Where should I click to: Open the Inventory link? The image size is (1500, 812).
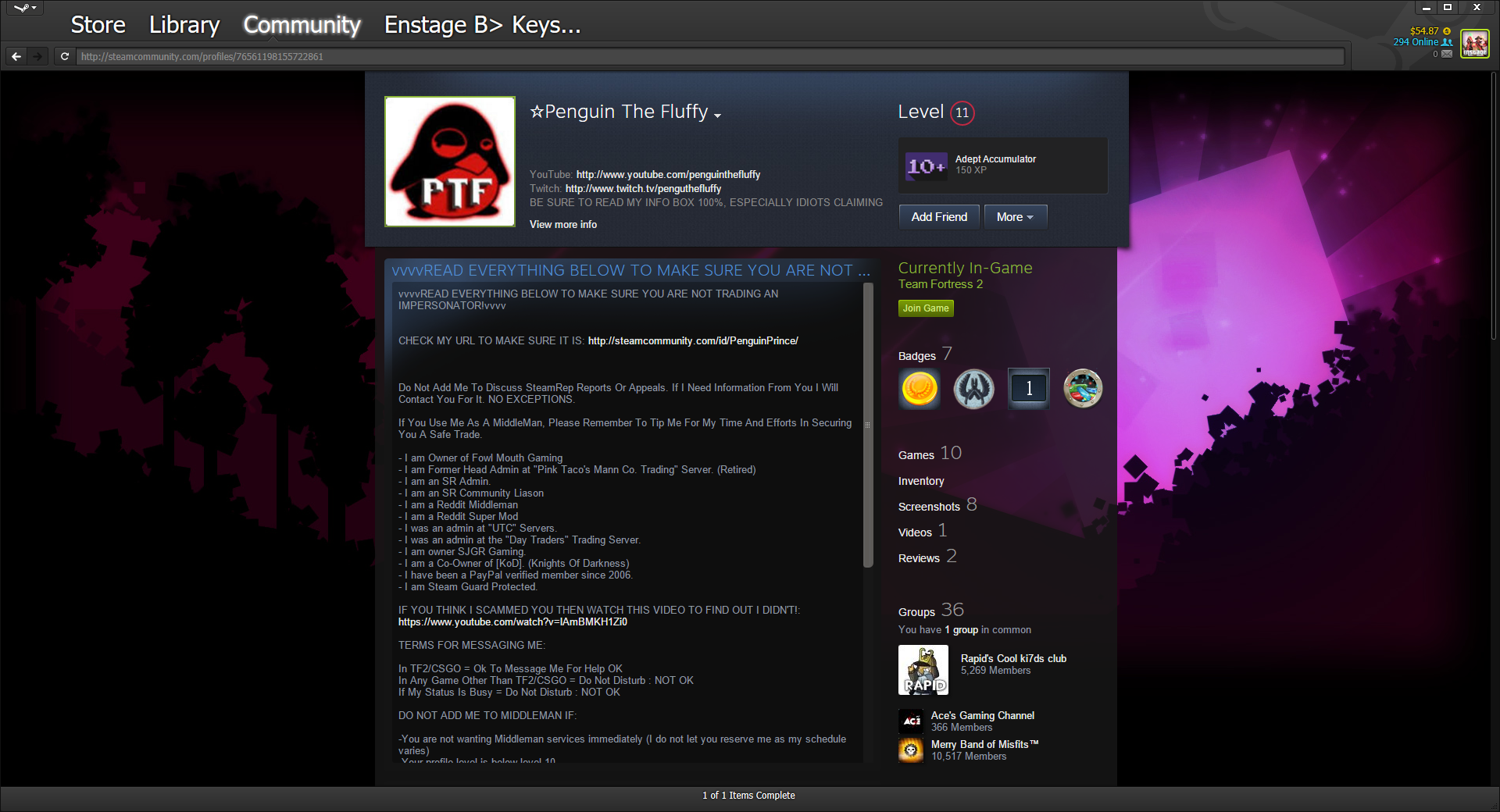921,481
